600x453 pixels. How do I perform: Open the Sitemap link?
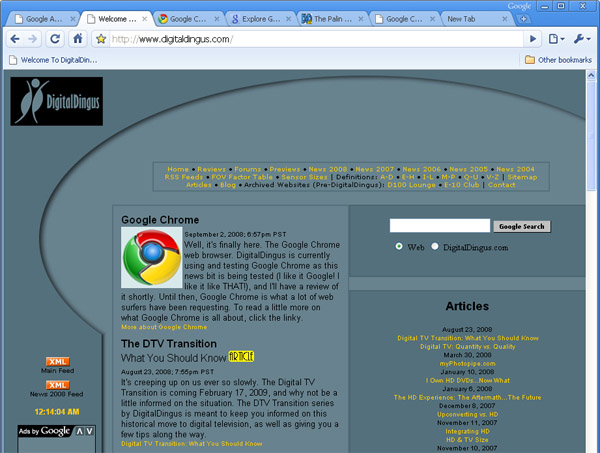point(522,177)
